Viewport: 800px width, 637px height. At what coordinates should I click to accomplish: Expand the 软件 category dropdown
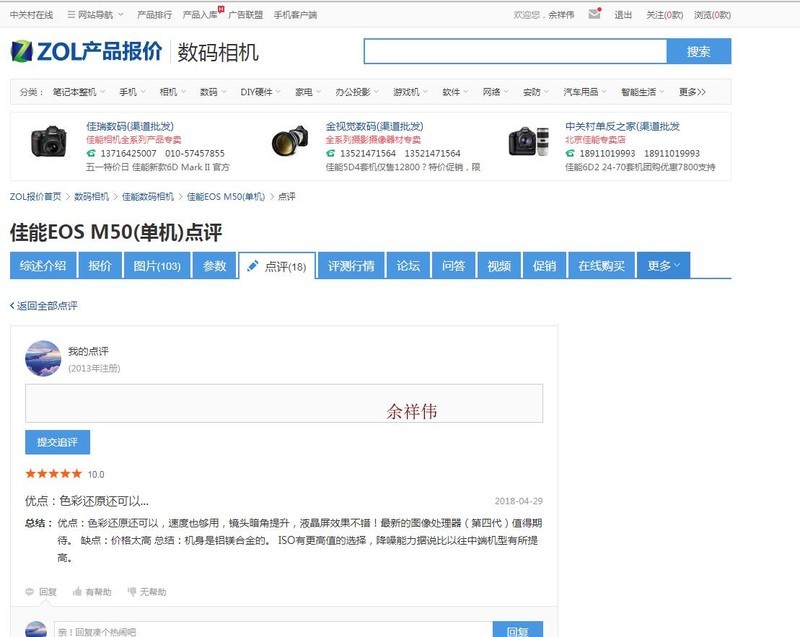tap(455, 92)
